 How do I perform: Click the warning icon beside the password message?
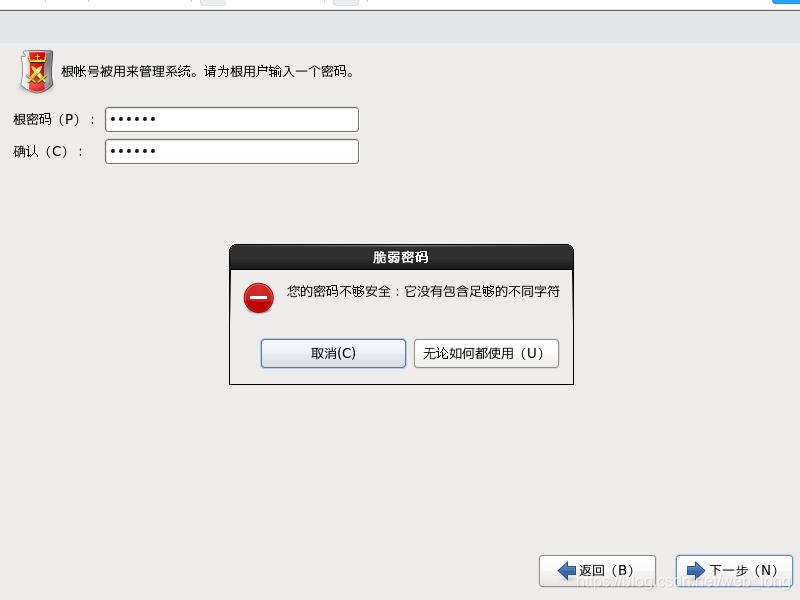pyautogui.click(x=259, y=298)
